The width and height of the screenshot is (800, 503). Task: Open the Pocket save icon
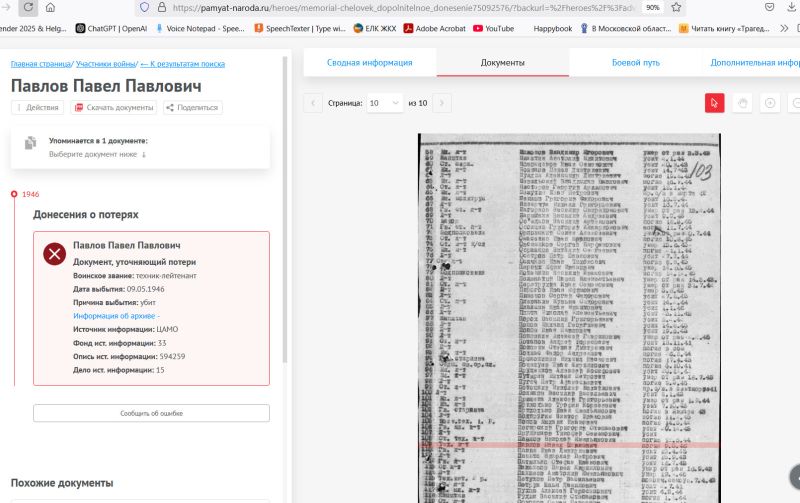(x=769, y=8)
